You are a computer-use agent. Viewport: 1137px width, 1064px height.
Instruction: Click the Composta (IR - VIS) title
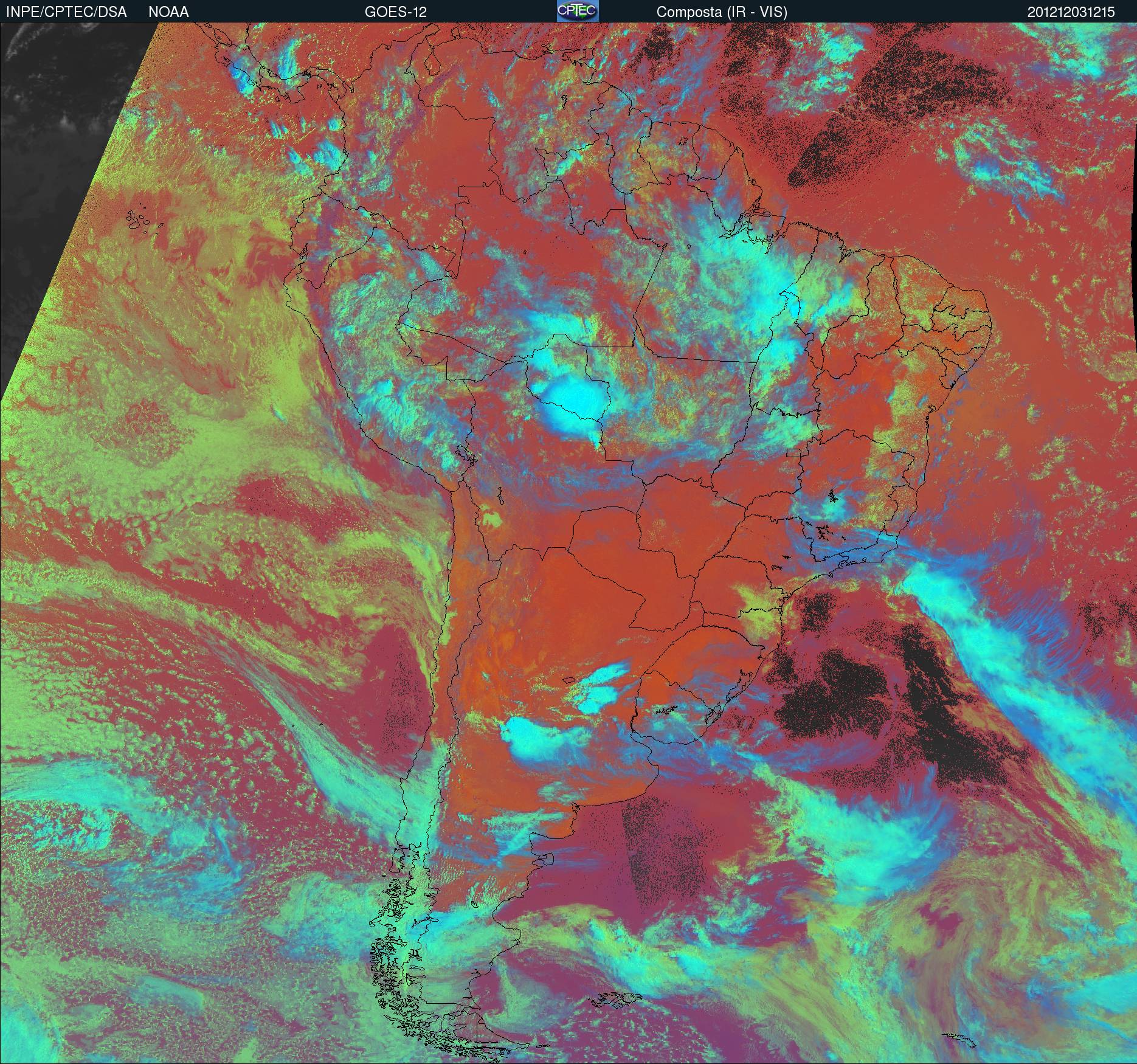[722, 12]
